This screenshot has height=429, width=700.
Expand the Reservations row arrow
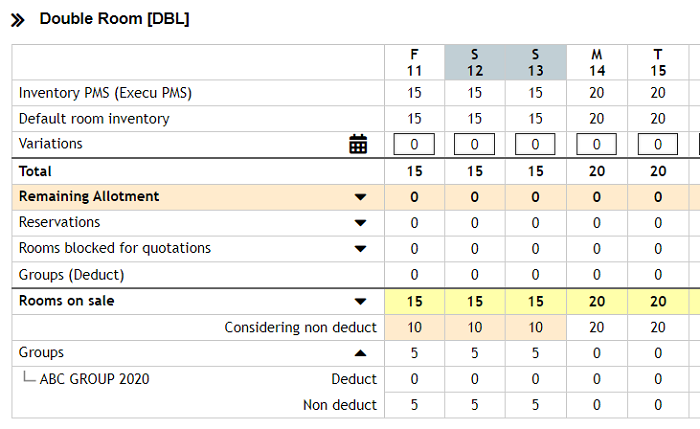[x=360, y=223]
